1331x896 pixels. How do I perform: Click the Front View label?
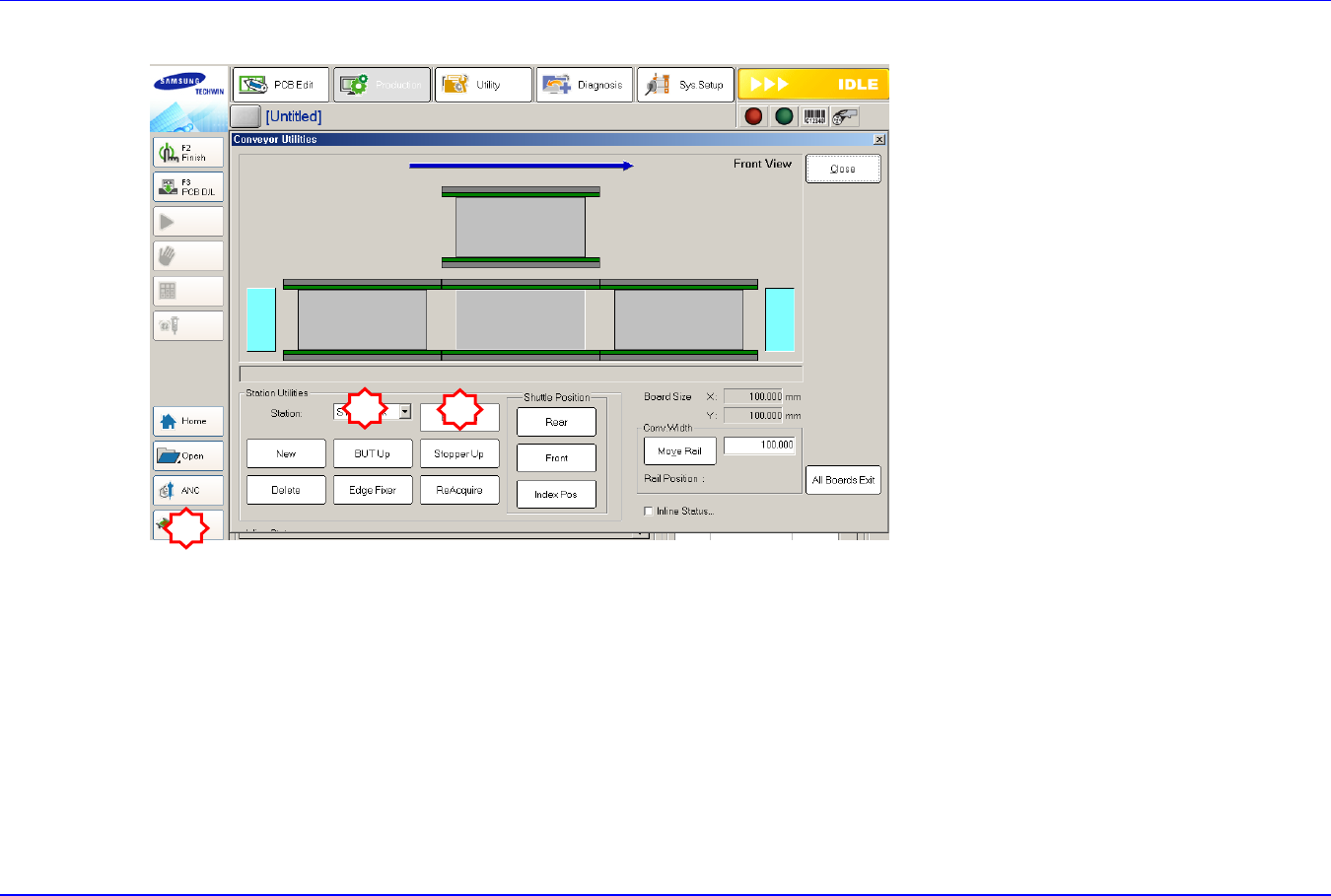coord(762,164)
